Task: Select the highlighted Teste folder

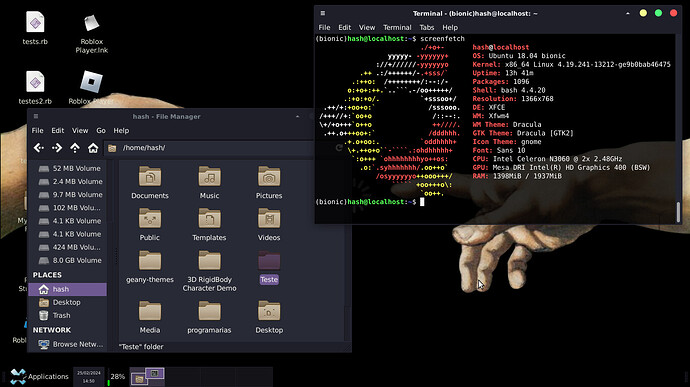Action: (x=269, y=267)
